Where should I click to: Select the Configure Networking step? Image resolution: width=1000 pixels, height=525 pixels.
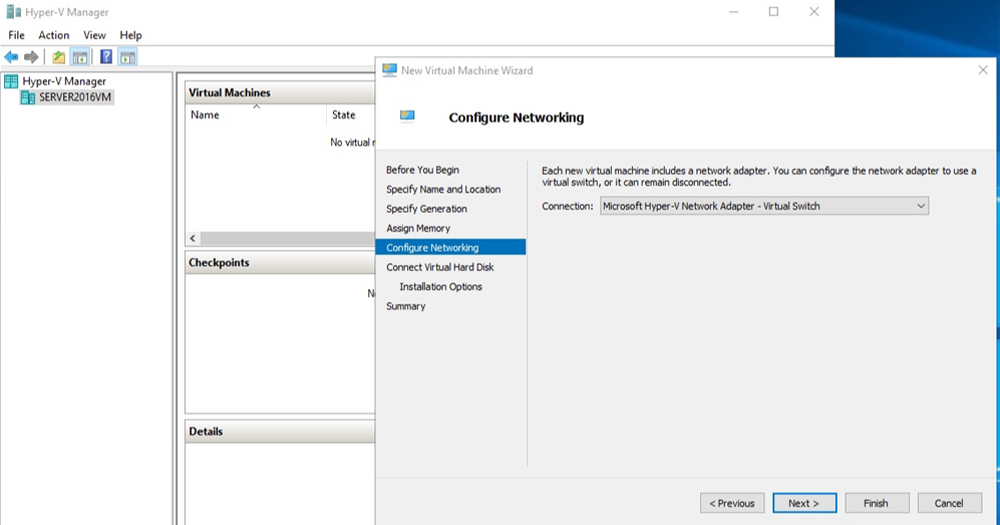click(451, 248)
